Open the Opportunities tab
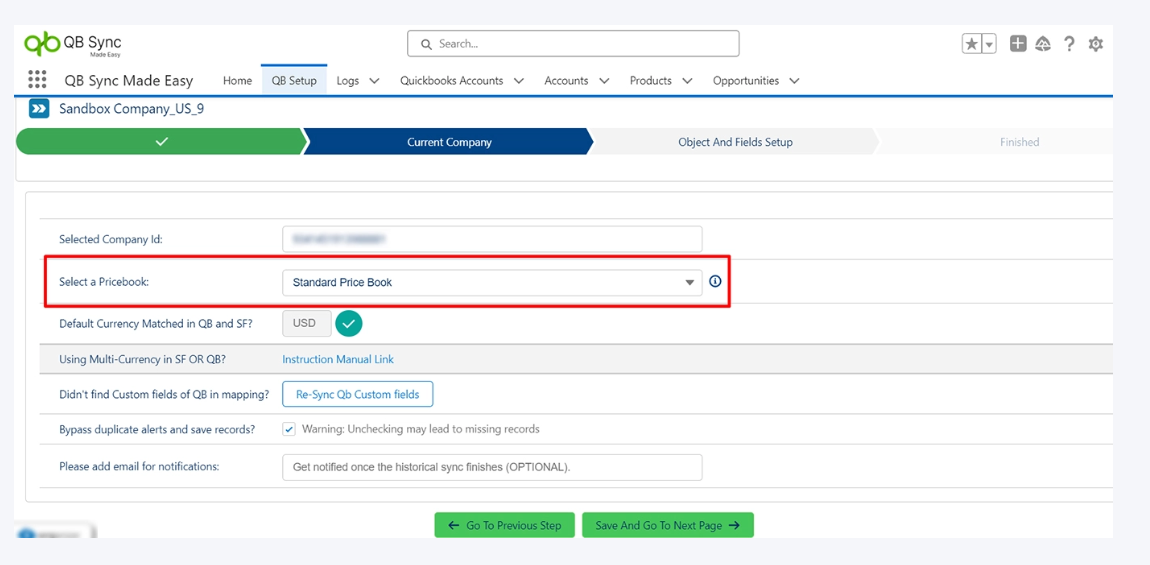This screenshot has width=1150, height=565. 746,81
